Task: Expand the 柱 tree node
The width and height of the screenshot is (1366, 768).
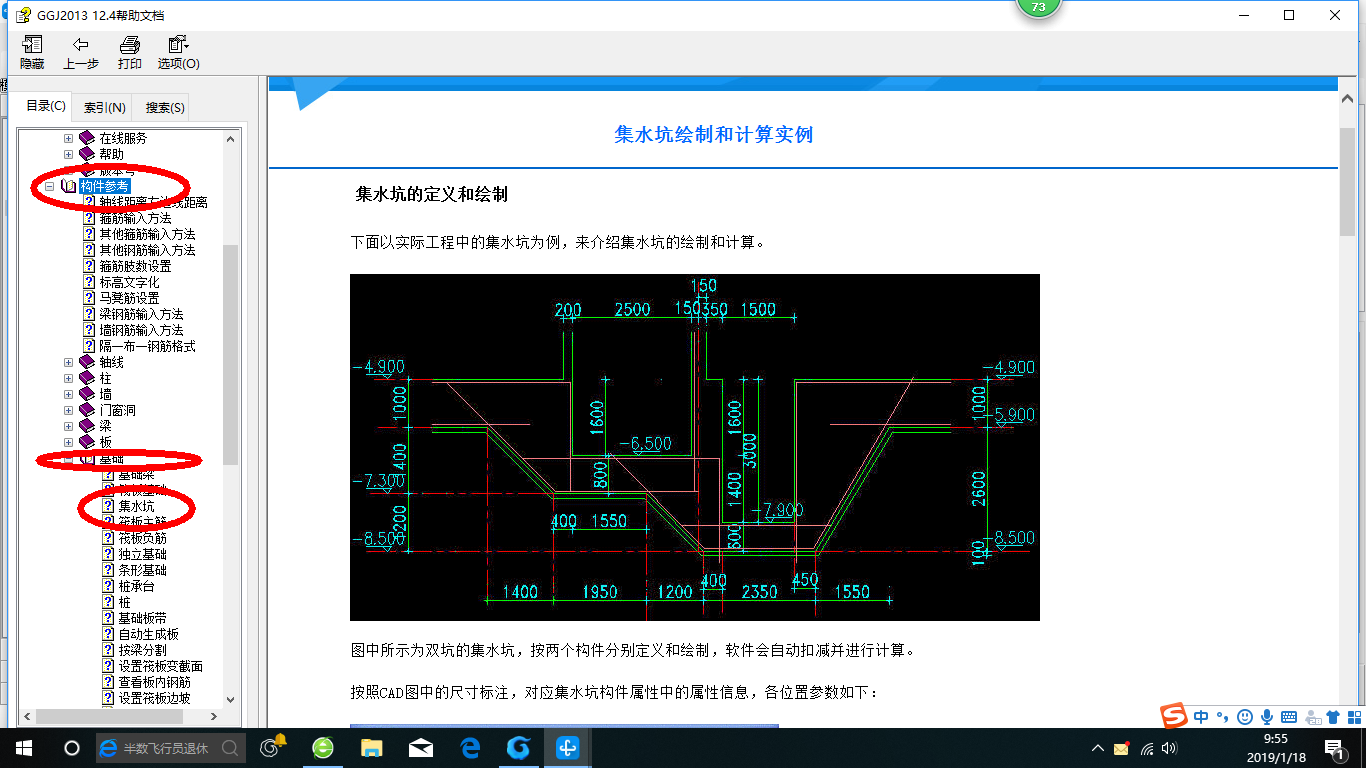Action: (68, 378)
